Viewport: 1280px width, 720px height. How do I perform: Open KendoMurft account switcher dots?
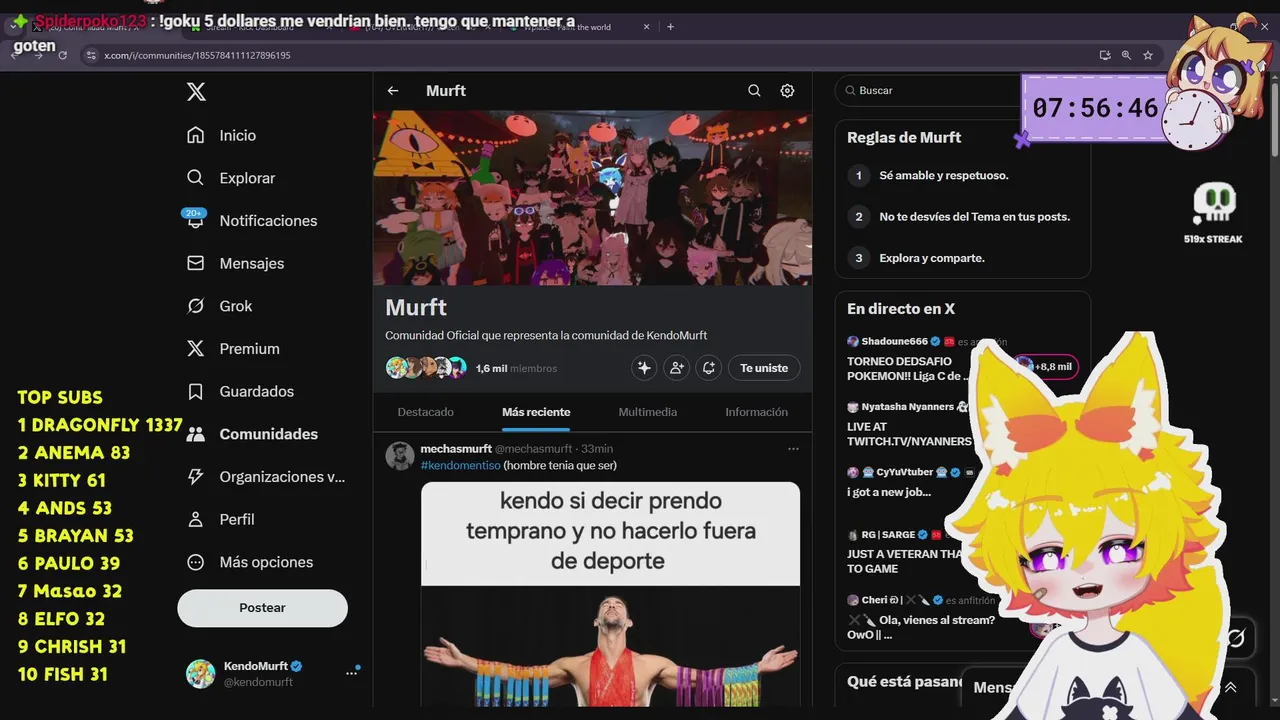(x=352, y=673)
